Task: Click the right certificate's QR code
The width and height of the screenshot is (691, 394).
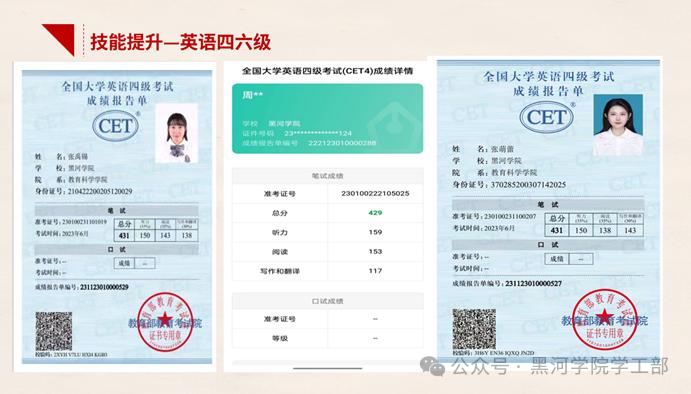Action: point(474,329)
